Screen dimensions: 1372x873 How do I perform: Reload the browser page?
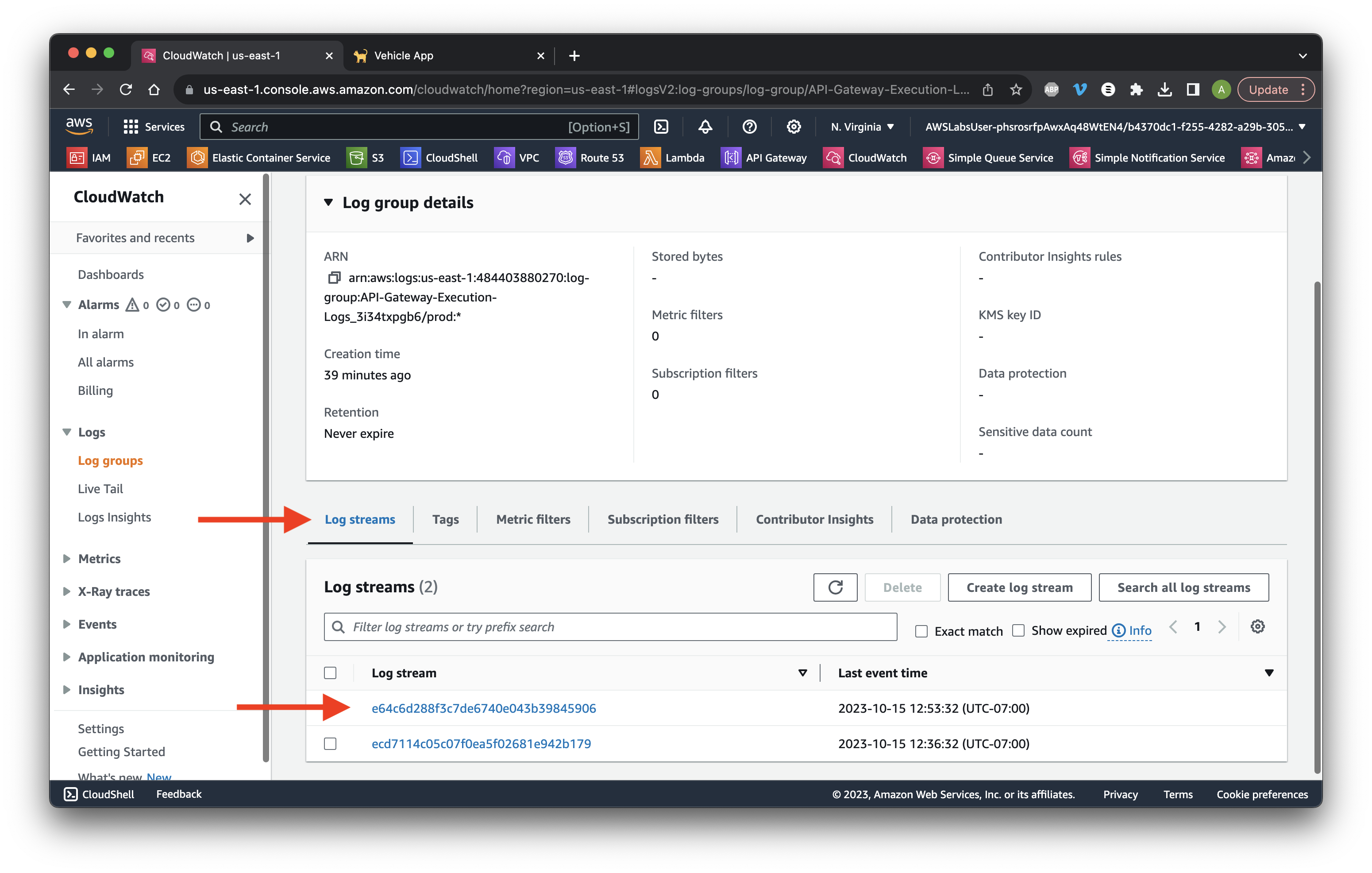(x=126, y=89)
